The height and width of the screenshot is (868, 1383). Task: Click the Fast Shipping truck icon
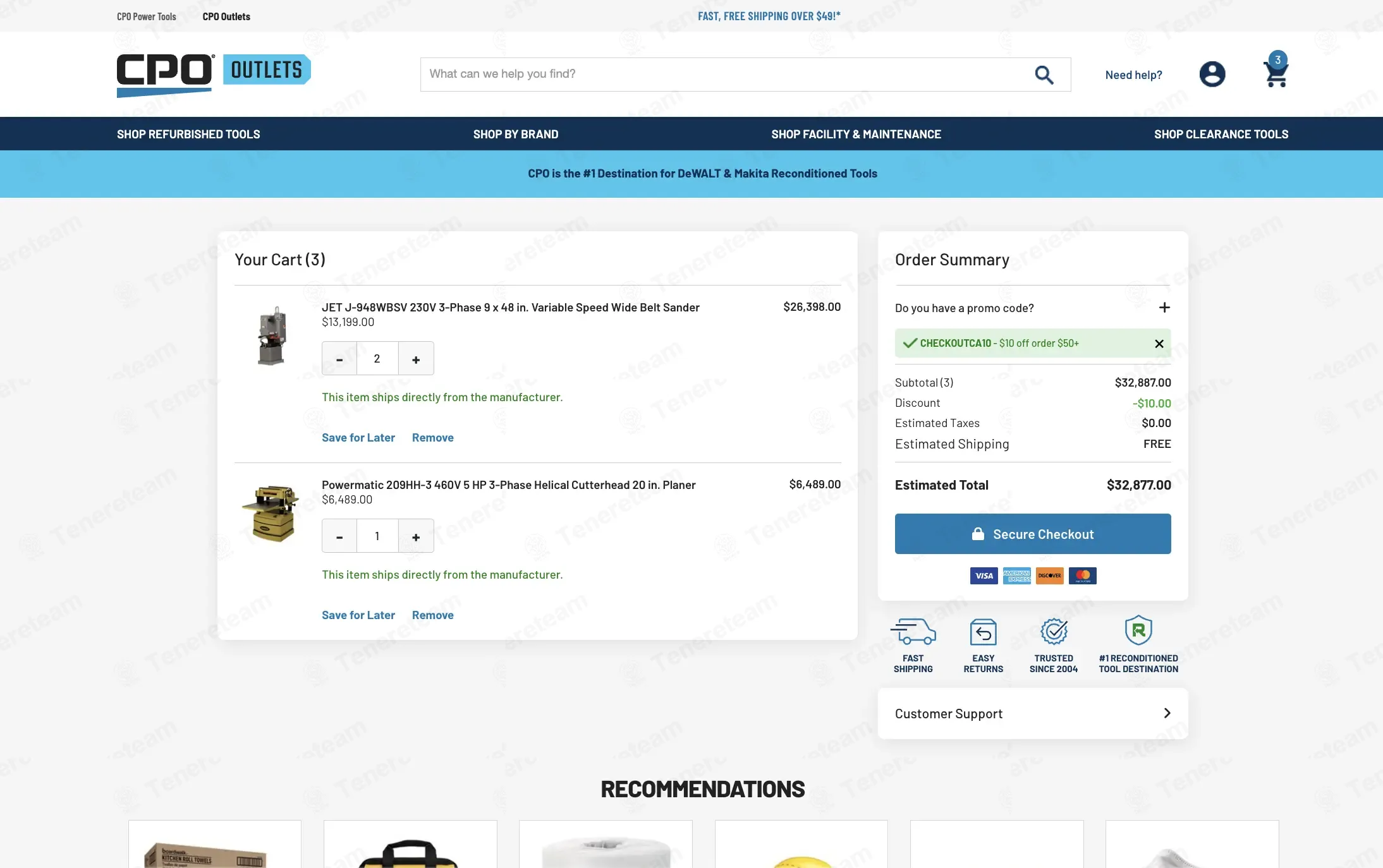click(x=913, y=631)
